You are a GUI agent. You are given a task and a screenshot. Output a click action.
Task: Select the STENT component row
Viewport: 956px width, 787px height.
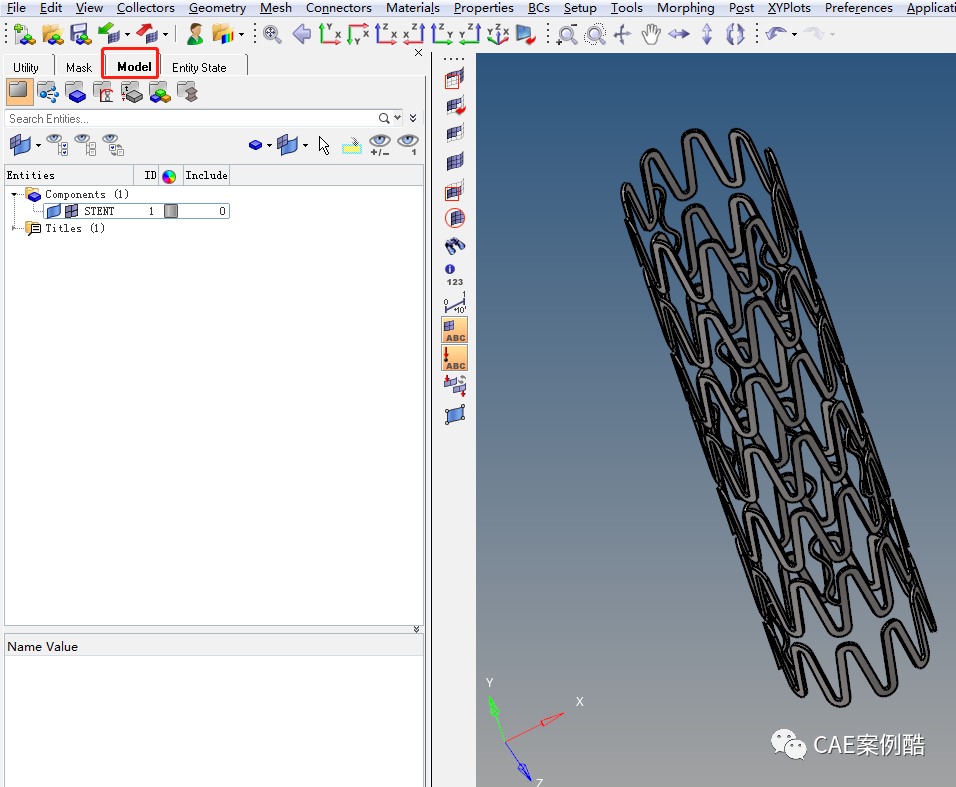click(137, 211)
